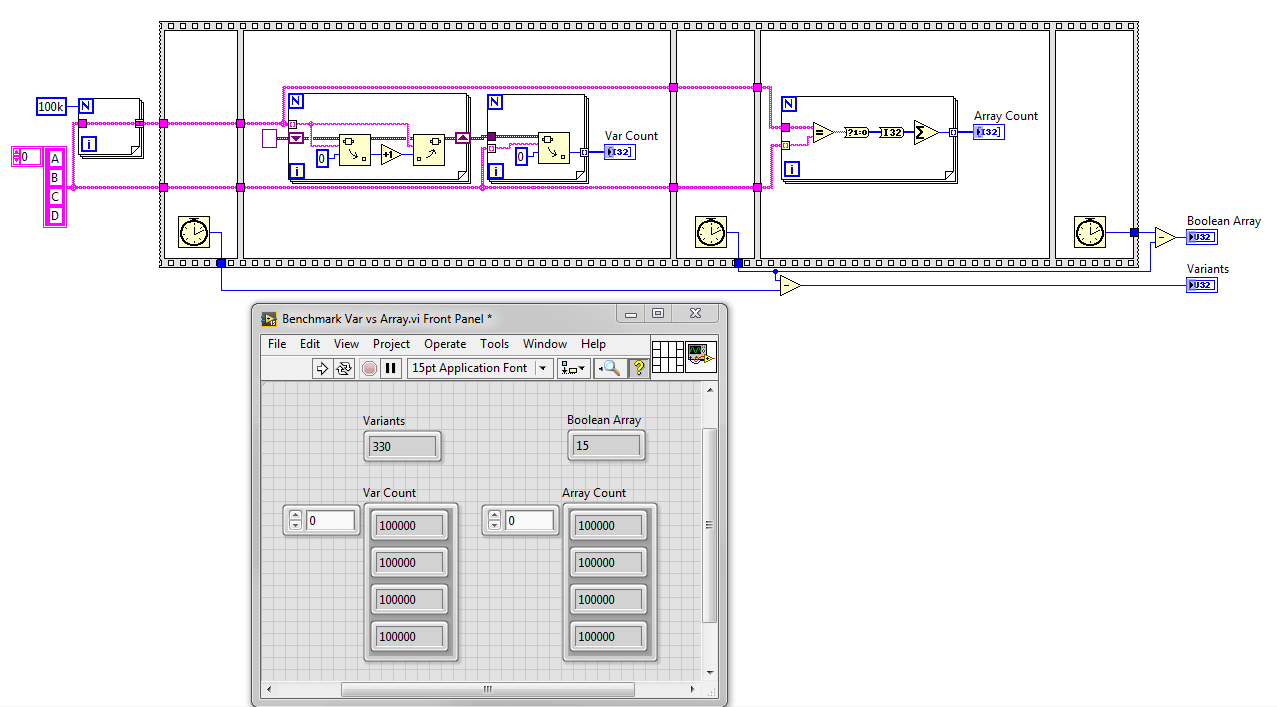The width and height of the screenshot is (1277, 707).
Task: Click the Tick Count clock in middle frame
Action: (x=710, y=232)
